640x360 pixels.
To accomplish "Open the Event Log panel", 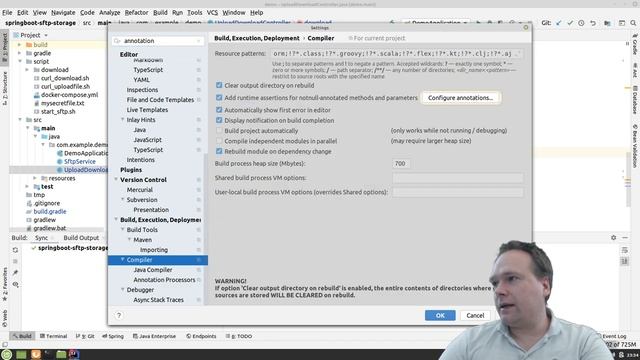I will [x=611, y=336].
